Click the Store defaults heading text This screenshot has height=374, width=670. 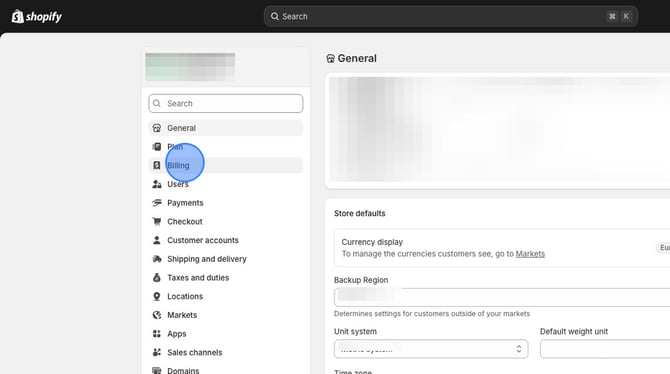pos(359,213)
